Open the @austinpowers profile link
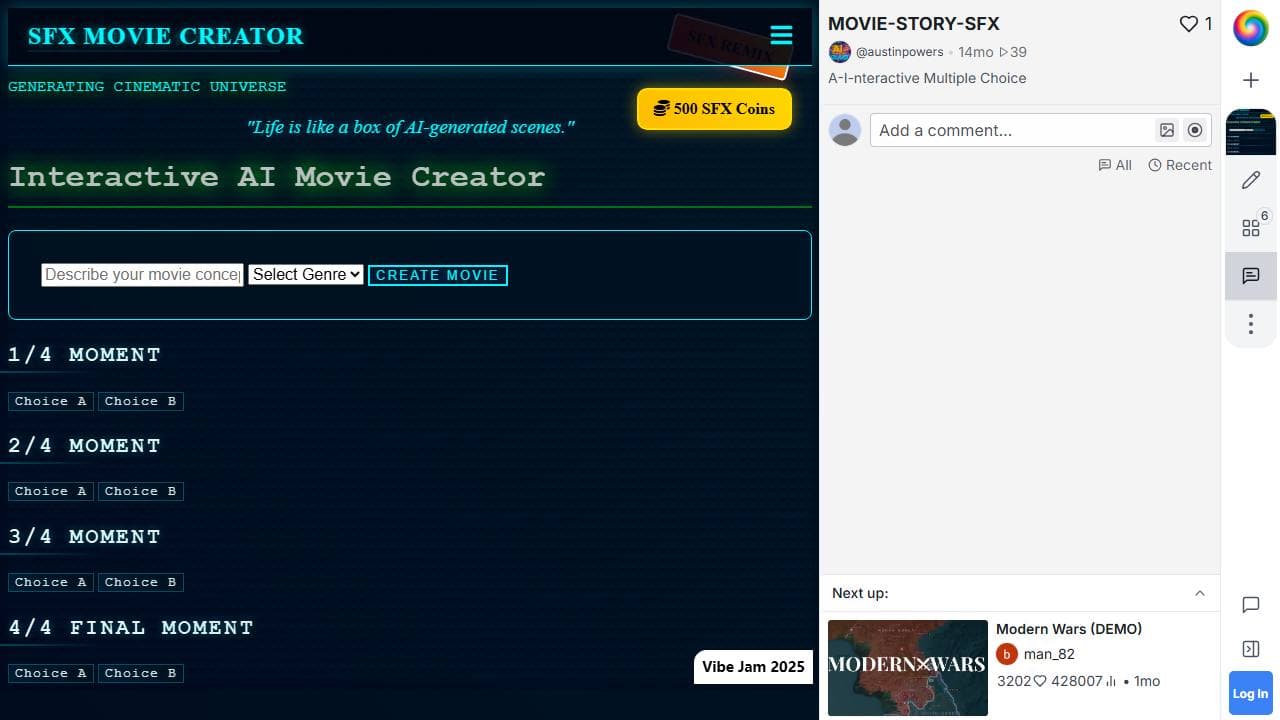1280x720 pixels. pyautogui.click(x=899, y=52)
